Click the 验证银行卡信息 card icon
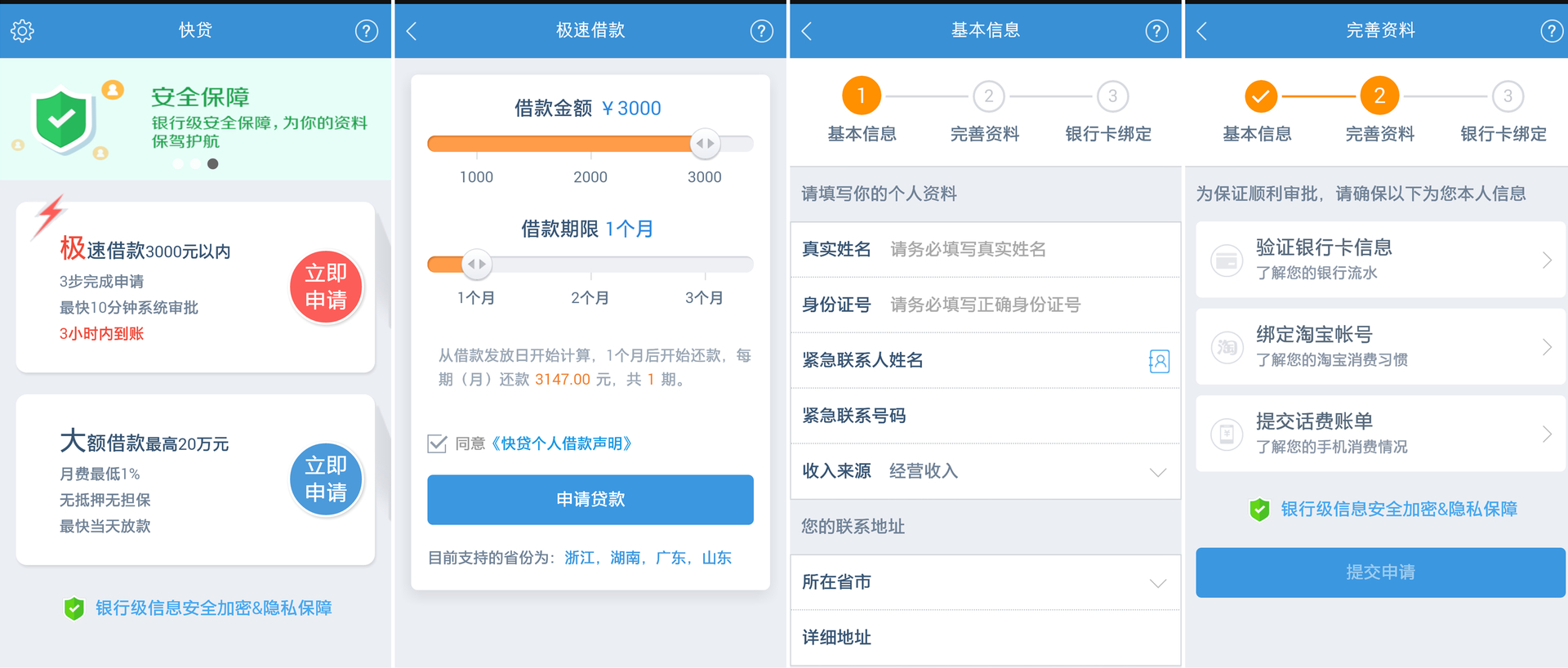The image size is (1568, 668). (1227, 261)
